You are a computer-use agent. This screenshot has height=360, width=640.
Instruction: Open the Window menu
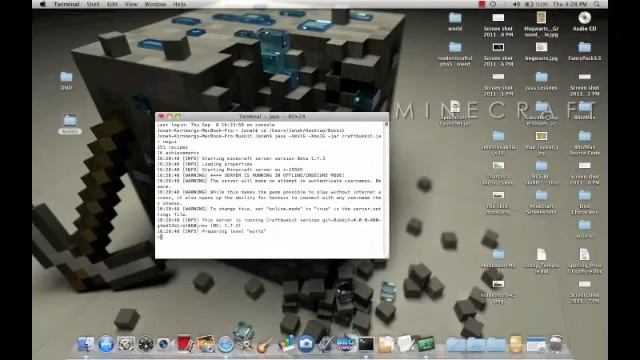click(156, 4)
